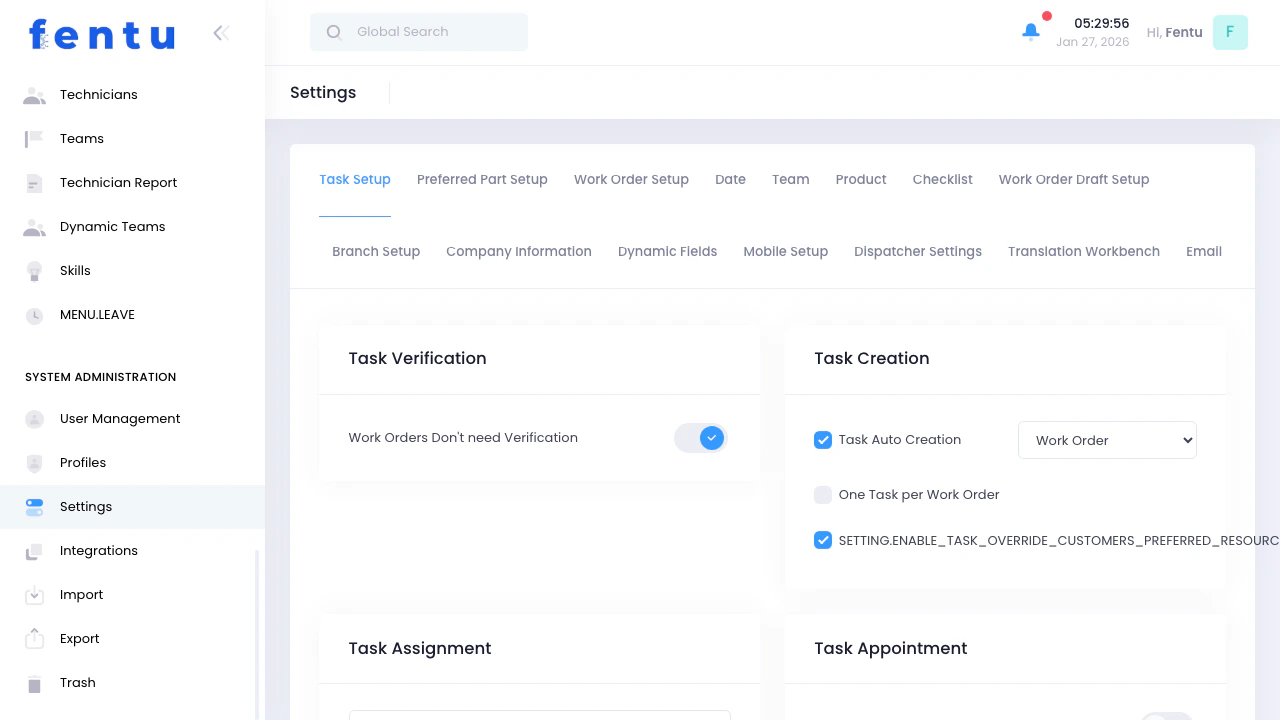Image resolution: width=1280 pixels, height=720 pixels.
Task: Open the Trash section
Action: point(78,682)
